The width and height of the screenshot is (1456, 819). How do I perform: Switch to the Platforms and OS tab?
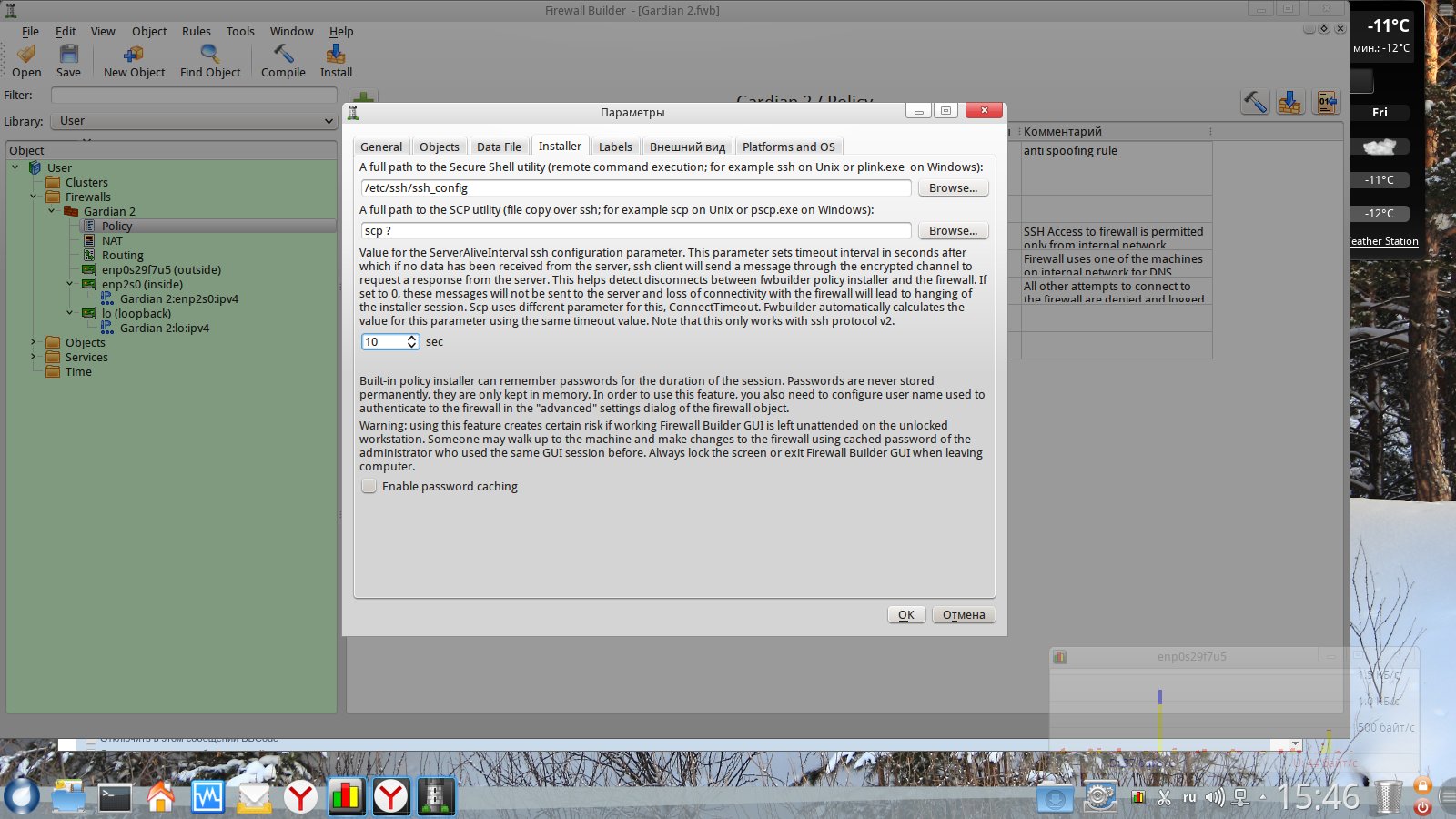788,147
